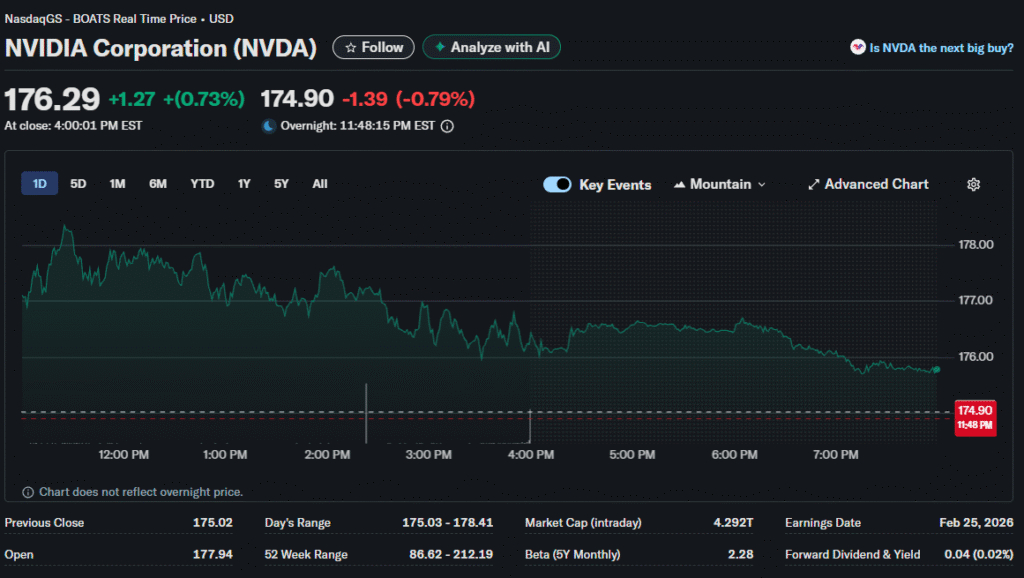
Task: Click the chart notice info icon
Action: 28,492
